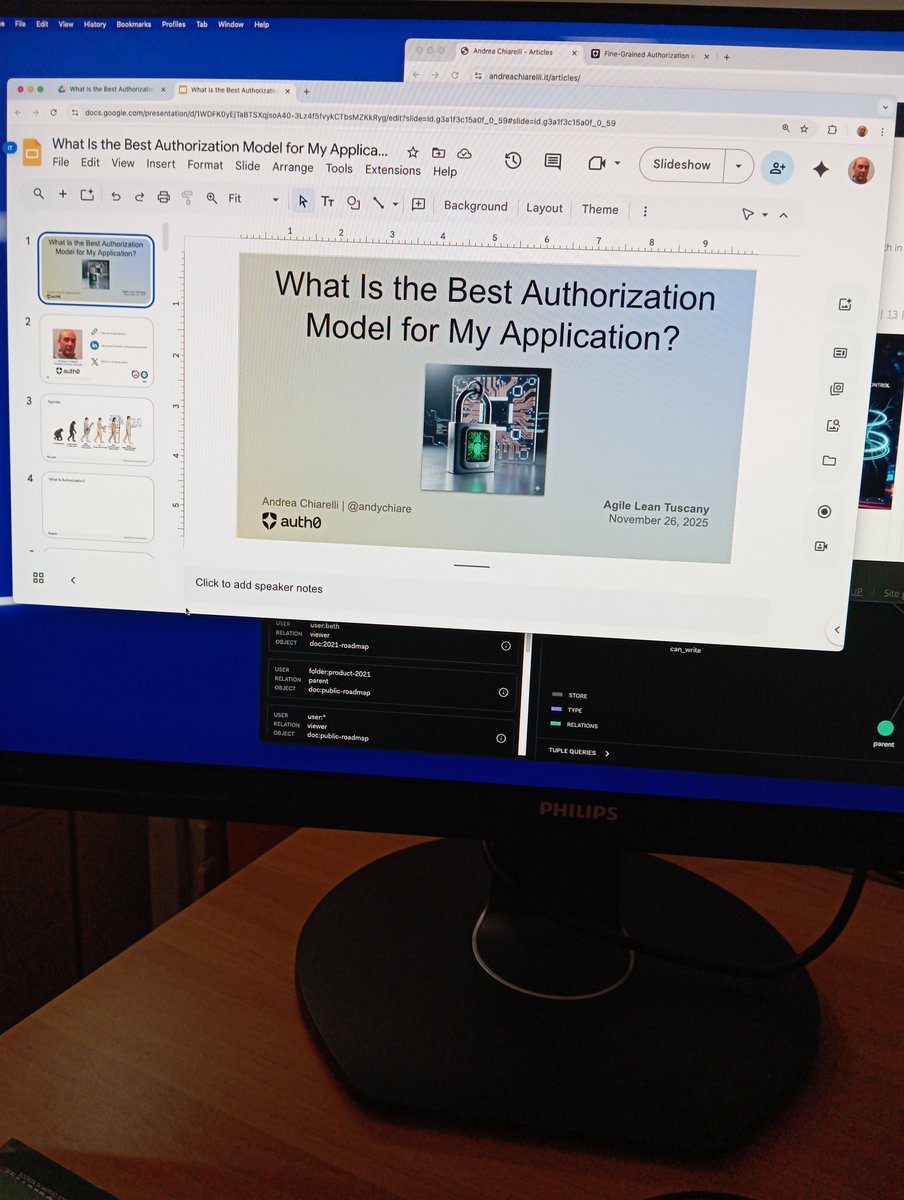The image size is (904, 1200).
Task: Select the Line tool icon
Action: 378,203
